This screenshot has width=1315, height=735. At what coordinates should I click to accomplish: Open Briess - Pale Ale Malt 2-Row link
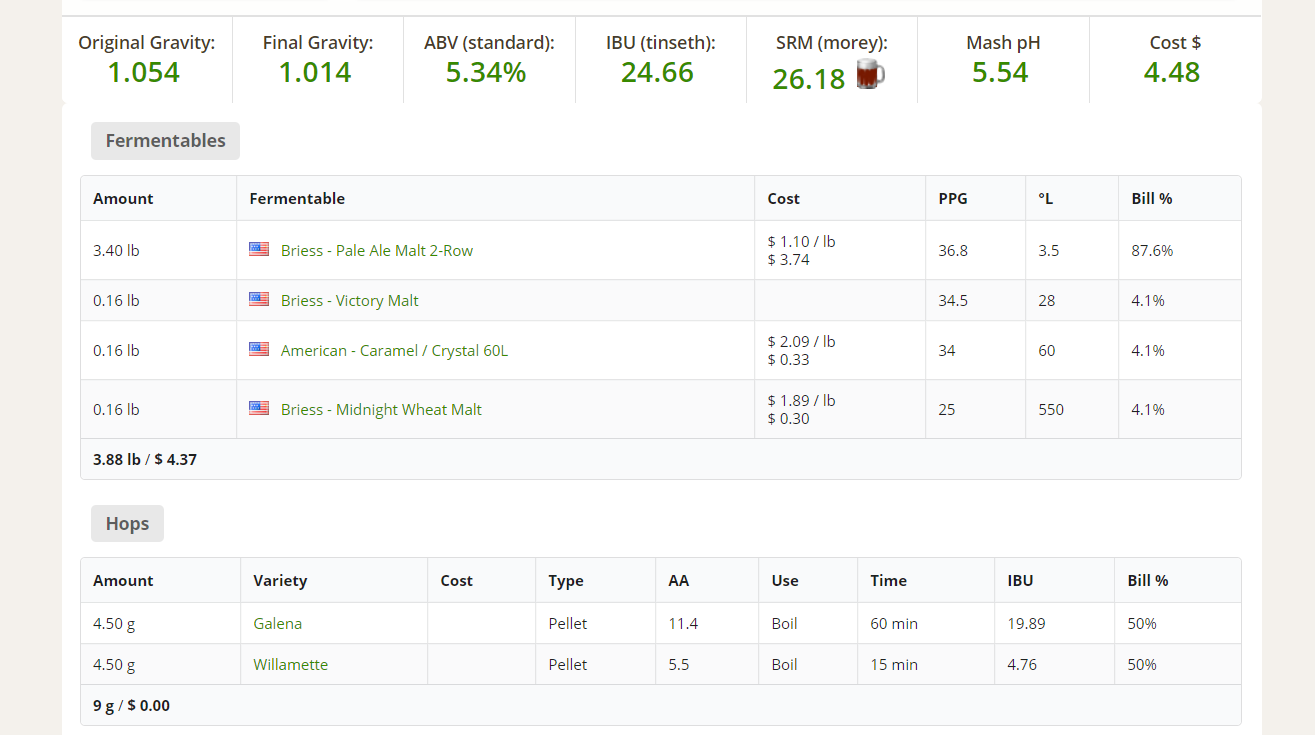pos(377,250)
